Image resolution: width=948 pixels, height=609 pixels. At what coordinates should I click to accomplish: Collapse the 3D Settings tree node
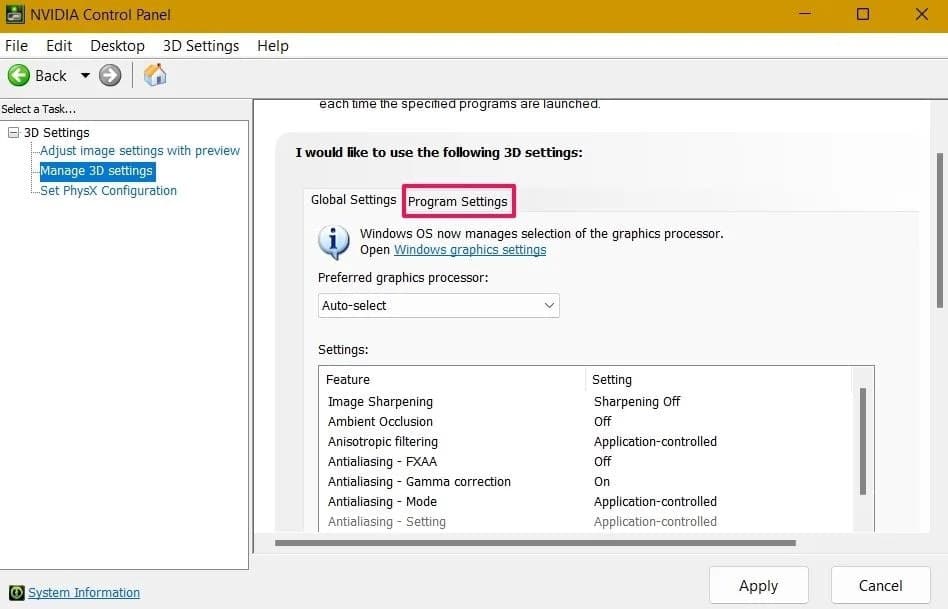(x=15, y=132)
